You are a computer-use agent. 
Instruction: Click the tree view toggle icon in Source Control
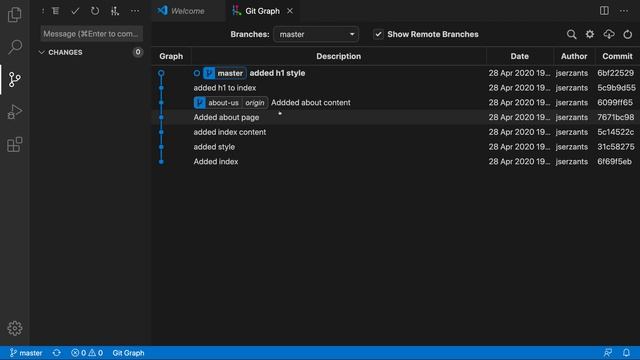point(56,11)
